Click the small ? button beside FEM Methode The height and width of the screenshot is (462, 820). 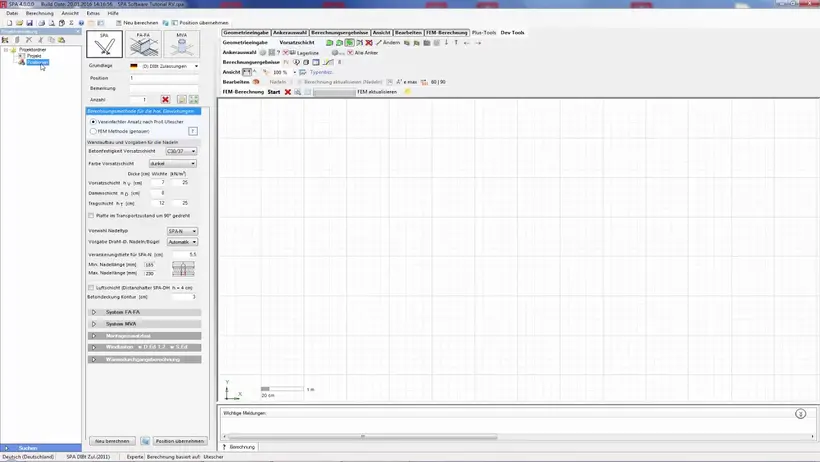(x=193, y=131)
